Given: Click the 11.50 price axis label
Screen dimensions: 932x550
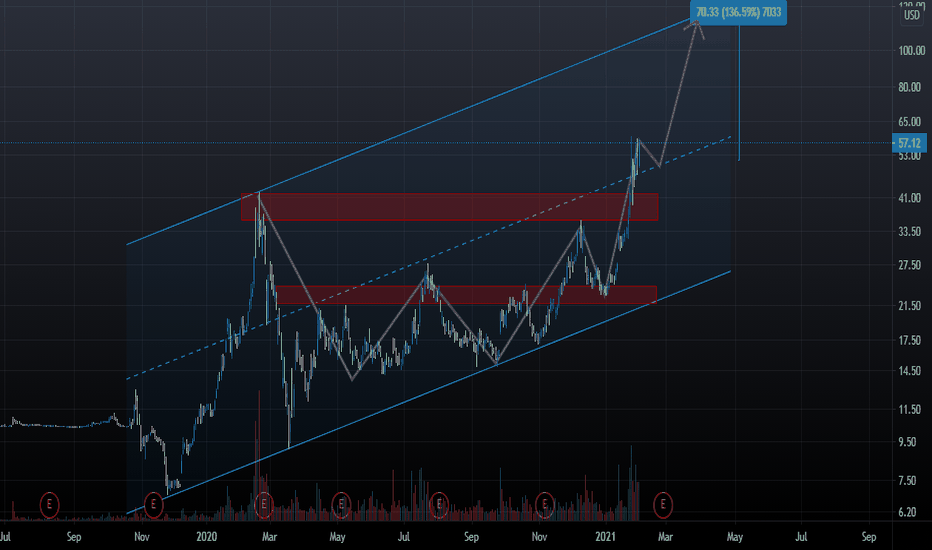Looking at the screenshot, I should 910,409.
